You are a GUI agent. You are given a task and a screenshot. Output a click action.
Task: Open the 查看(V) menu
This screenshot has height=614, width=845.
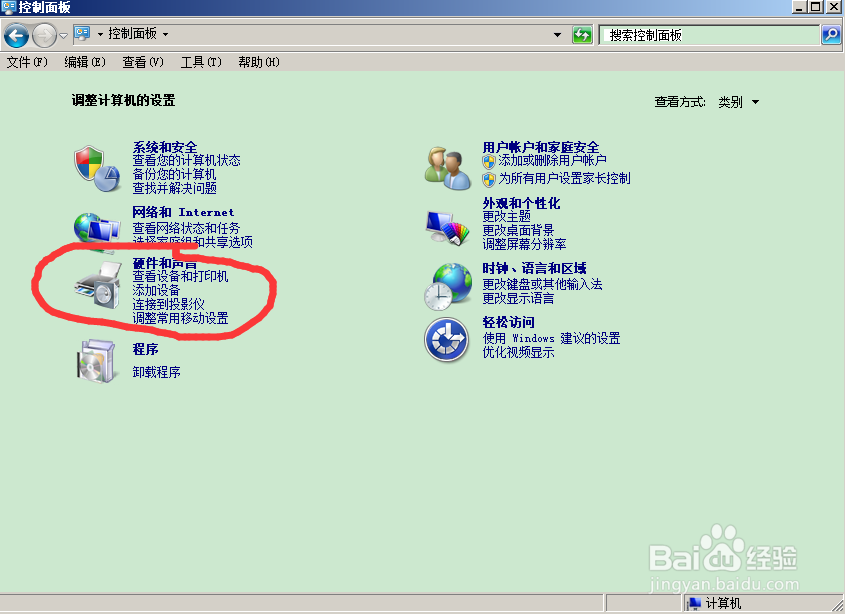point(143,63)
